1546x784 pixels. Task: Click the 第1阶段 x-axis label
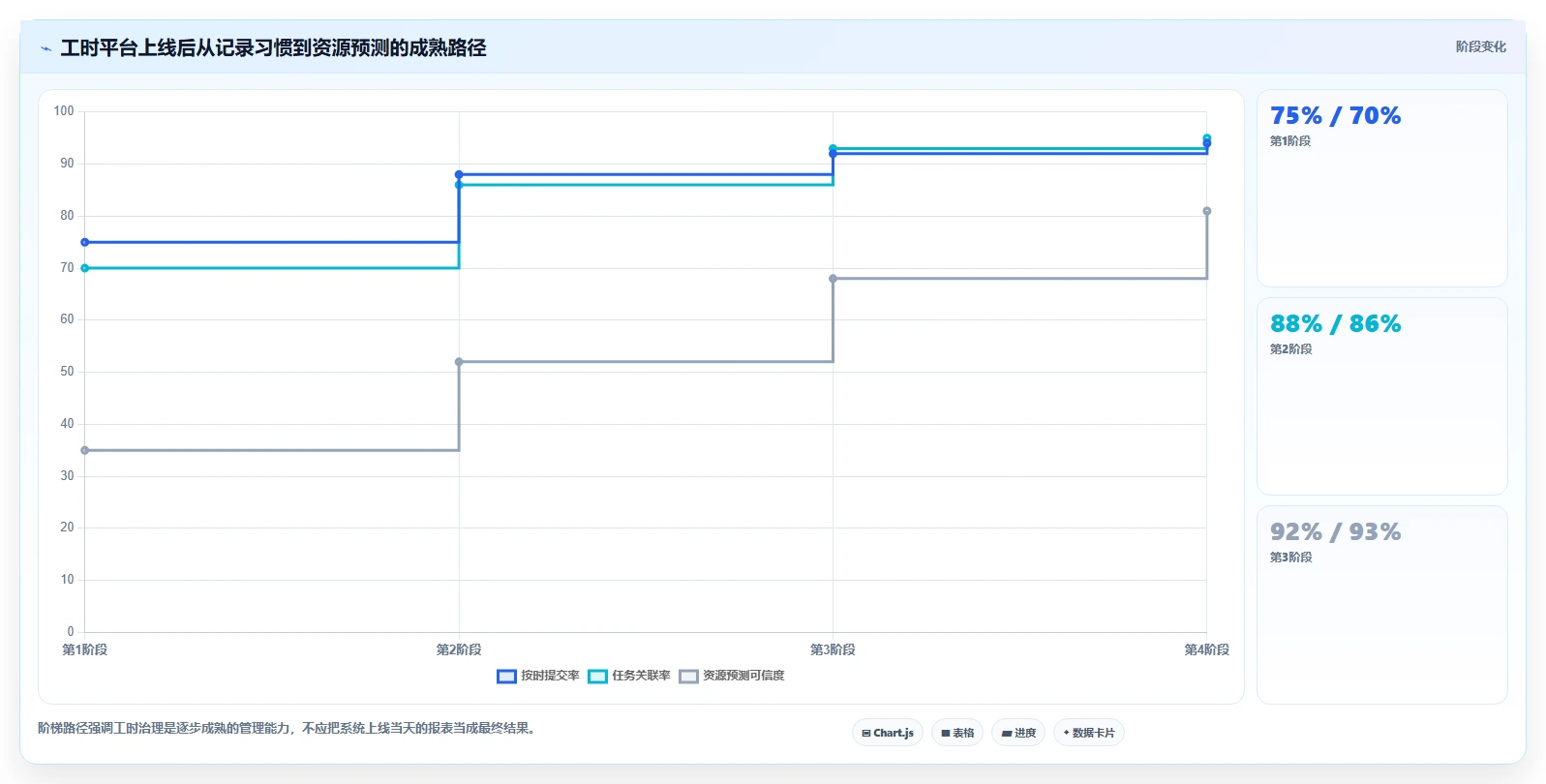(x=85, y=649)
